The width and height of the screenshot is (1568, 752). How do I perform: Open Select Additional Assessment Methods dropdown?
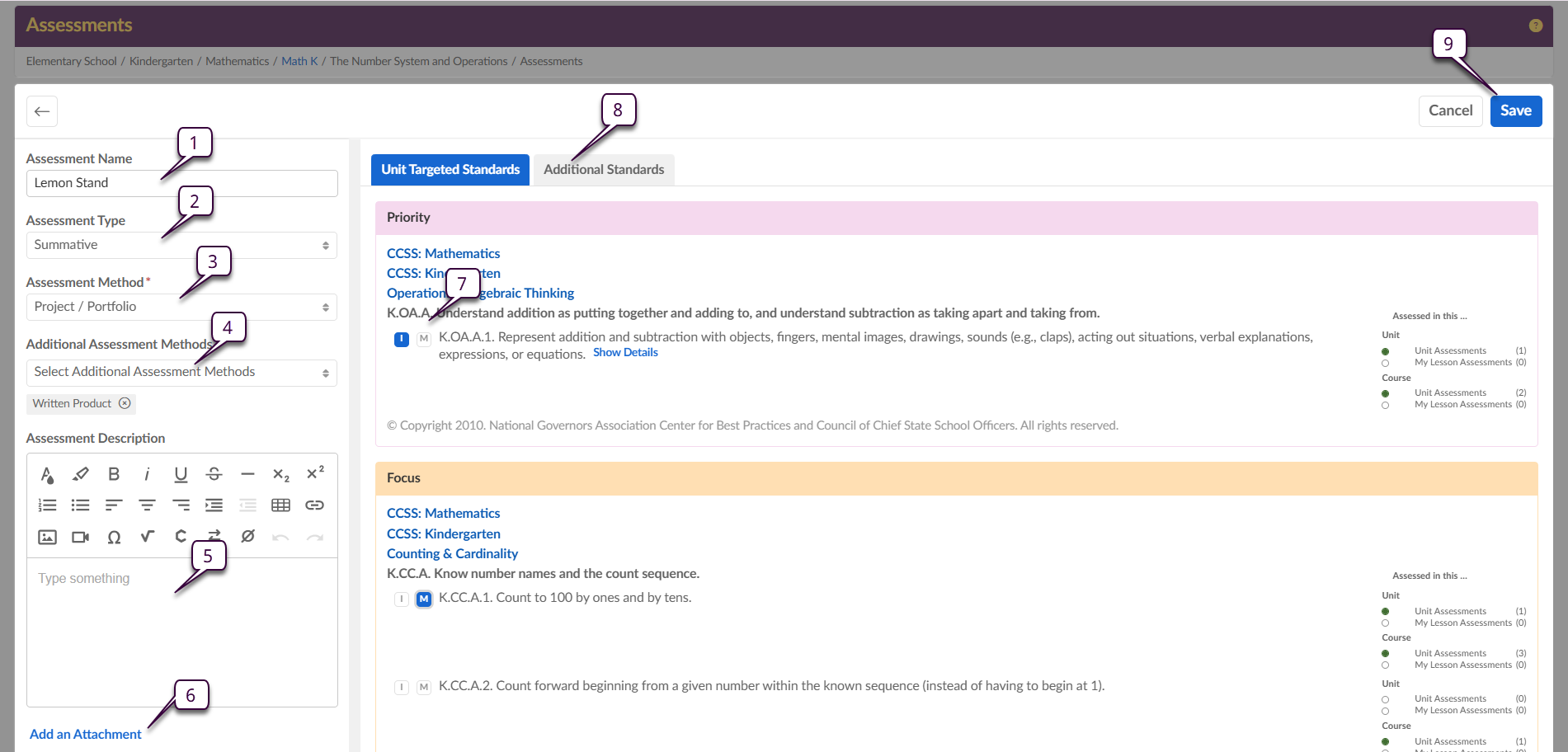[181, 373]
